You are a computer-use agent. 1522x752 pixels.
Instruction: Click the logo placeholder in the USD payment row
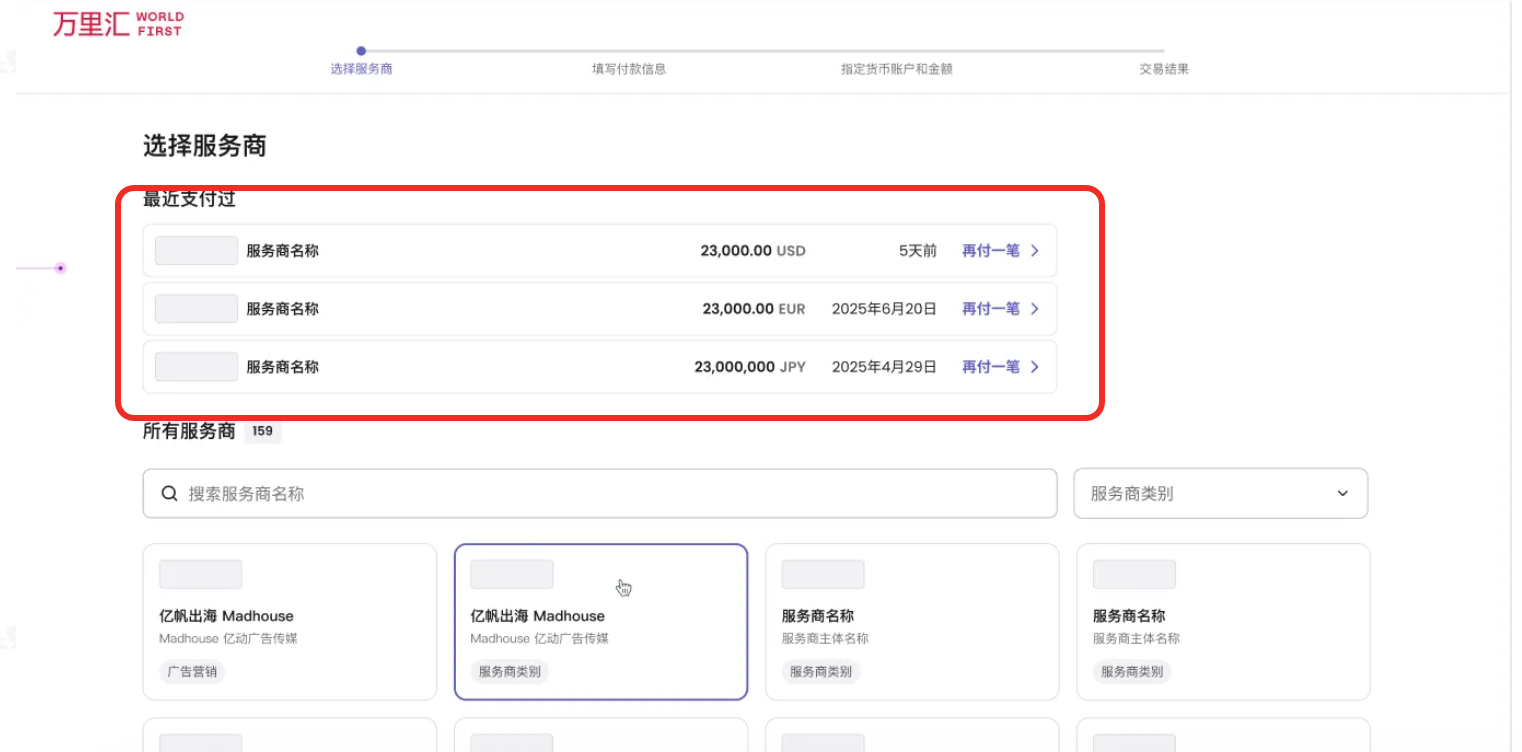196,251
